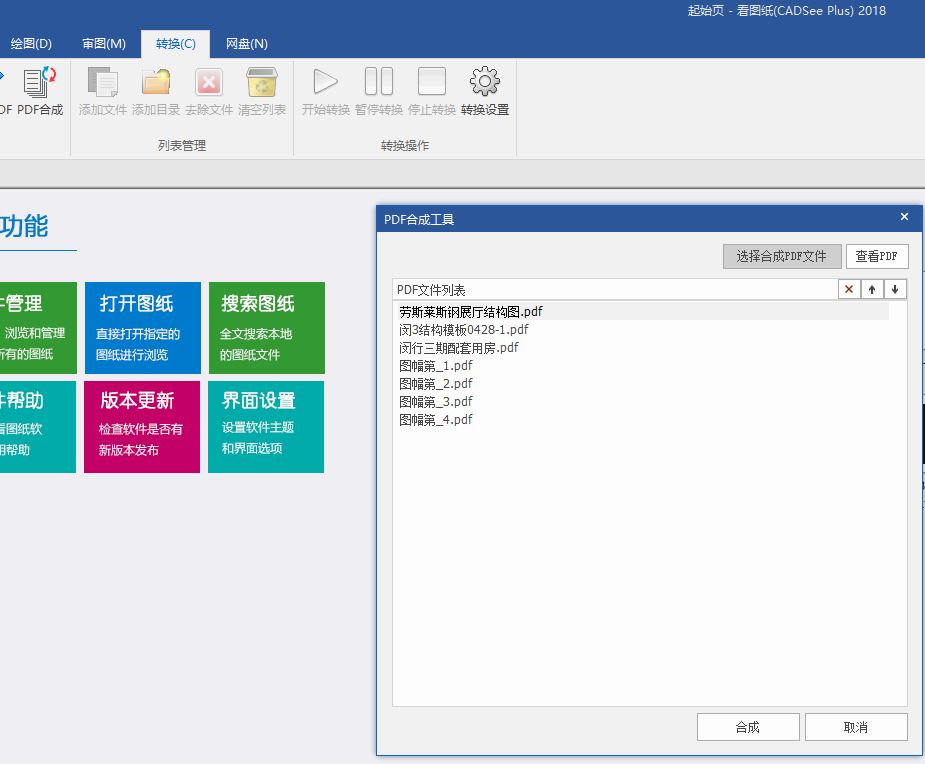Open the 审图(M) ribbon tab

click(104, 44)
